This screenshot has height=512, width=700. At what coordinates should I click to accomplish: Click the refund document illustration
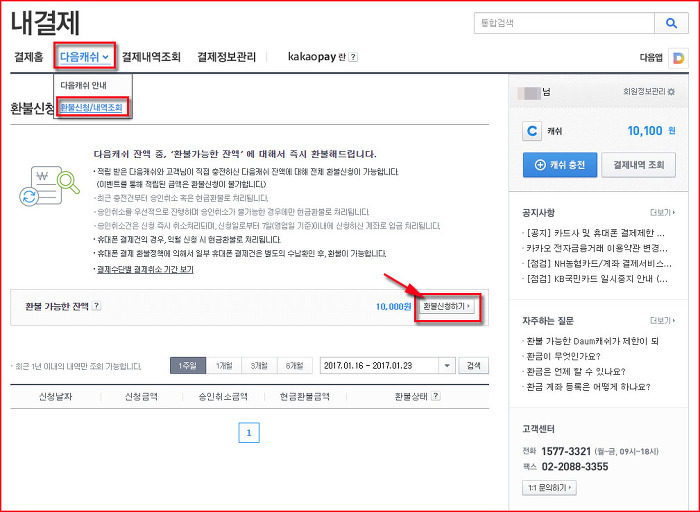(x=49, y=186)
